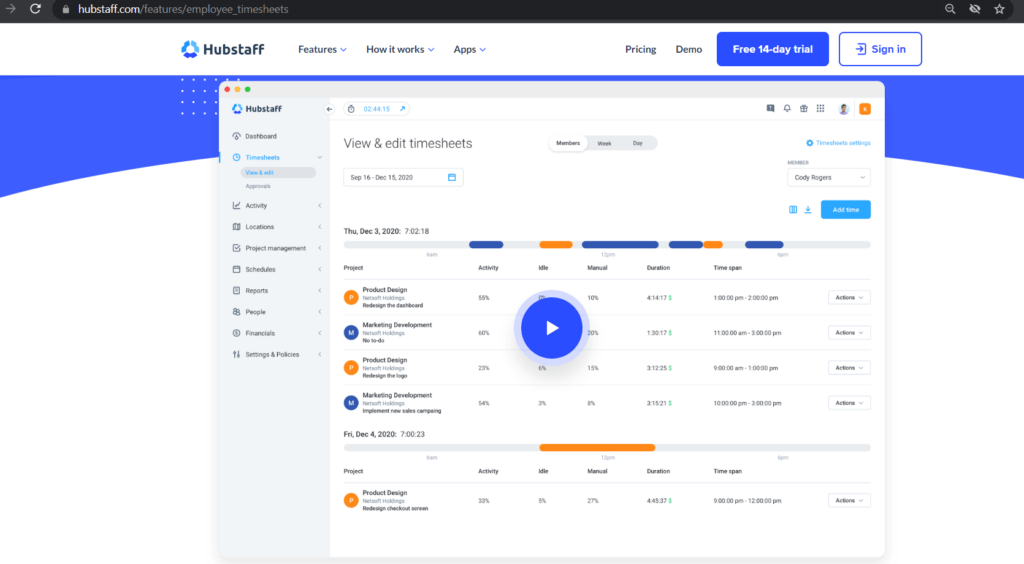
Task: Click the Reports sidebar icon
Action: pyautogui.click(x=236, y=290)
